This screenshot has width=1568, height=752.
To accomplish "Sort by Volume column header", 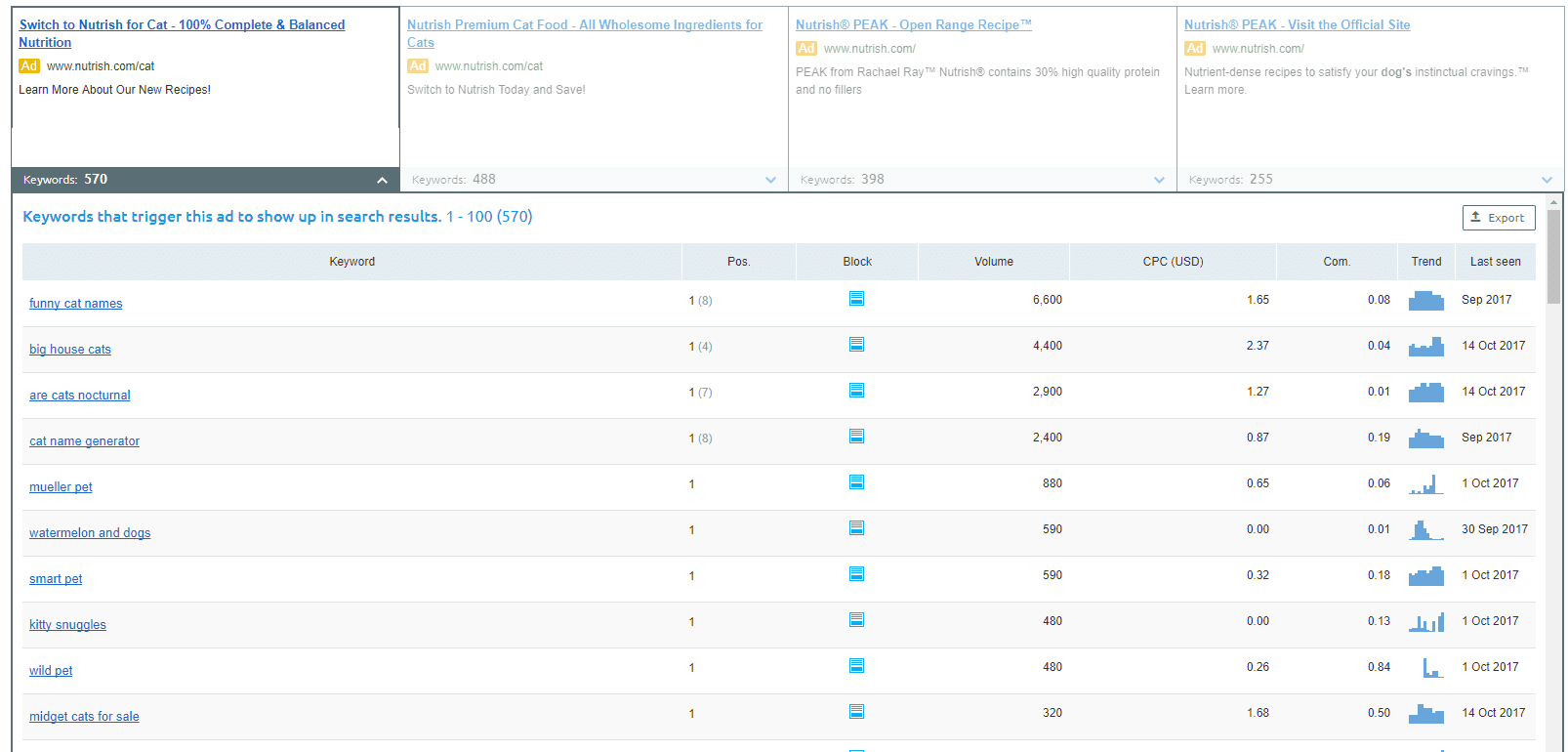I will point(994,262).
